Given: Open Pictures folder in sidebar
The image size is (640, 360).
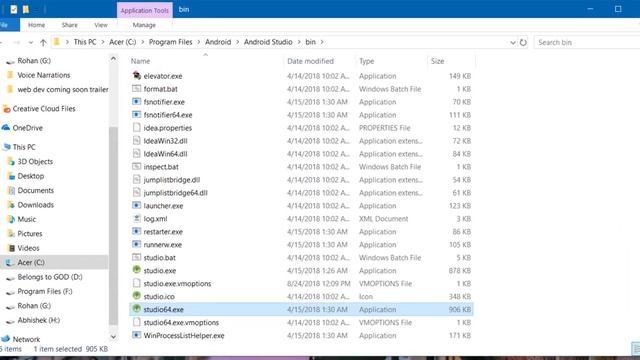Looking at the screenshot, I should pos(29,233).
